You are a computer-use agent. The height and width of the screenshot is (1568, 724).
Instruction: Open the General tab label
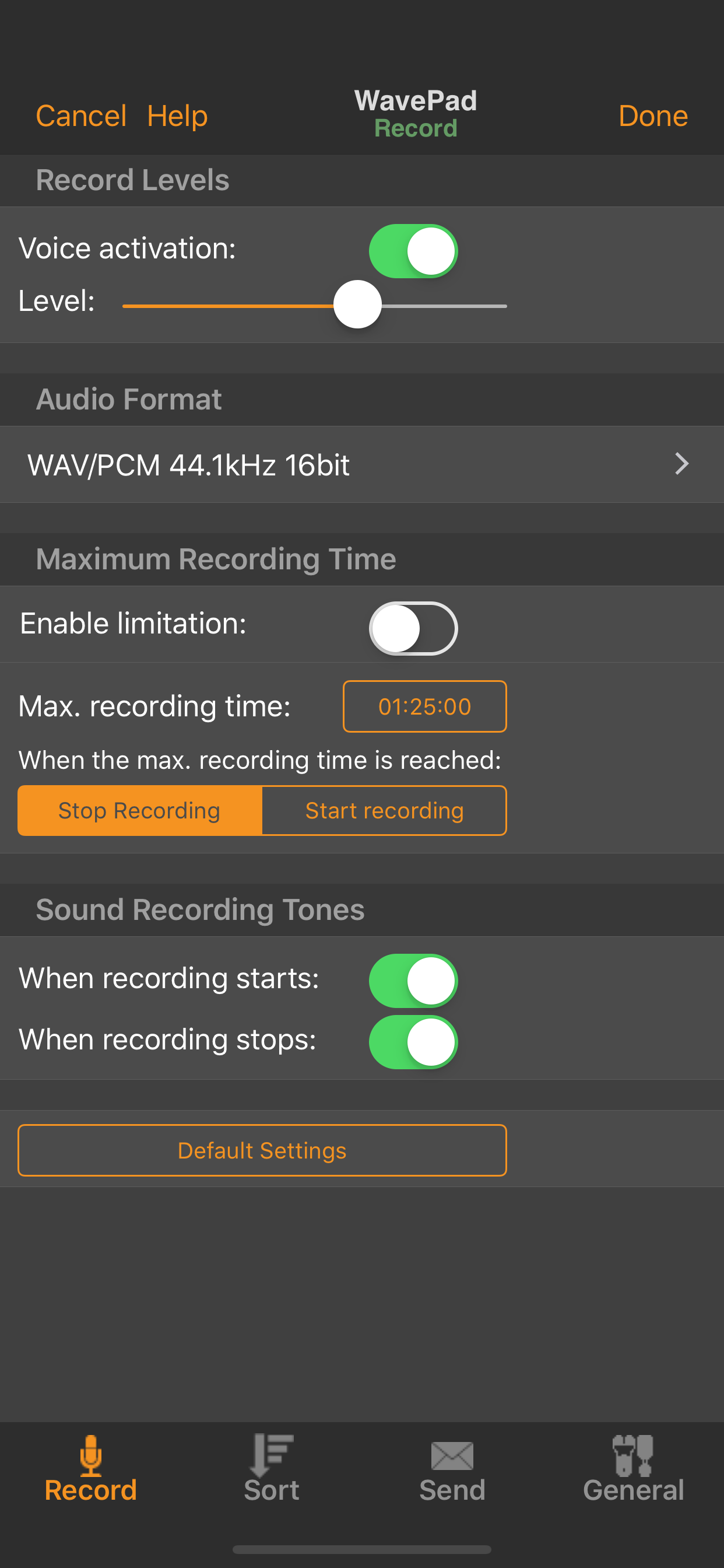coord(632,1490)
